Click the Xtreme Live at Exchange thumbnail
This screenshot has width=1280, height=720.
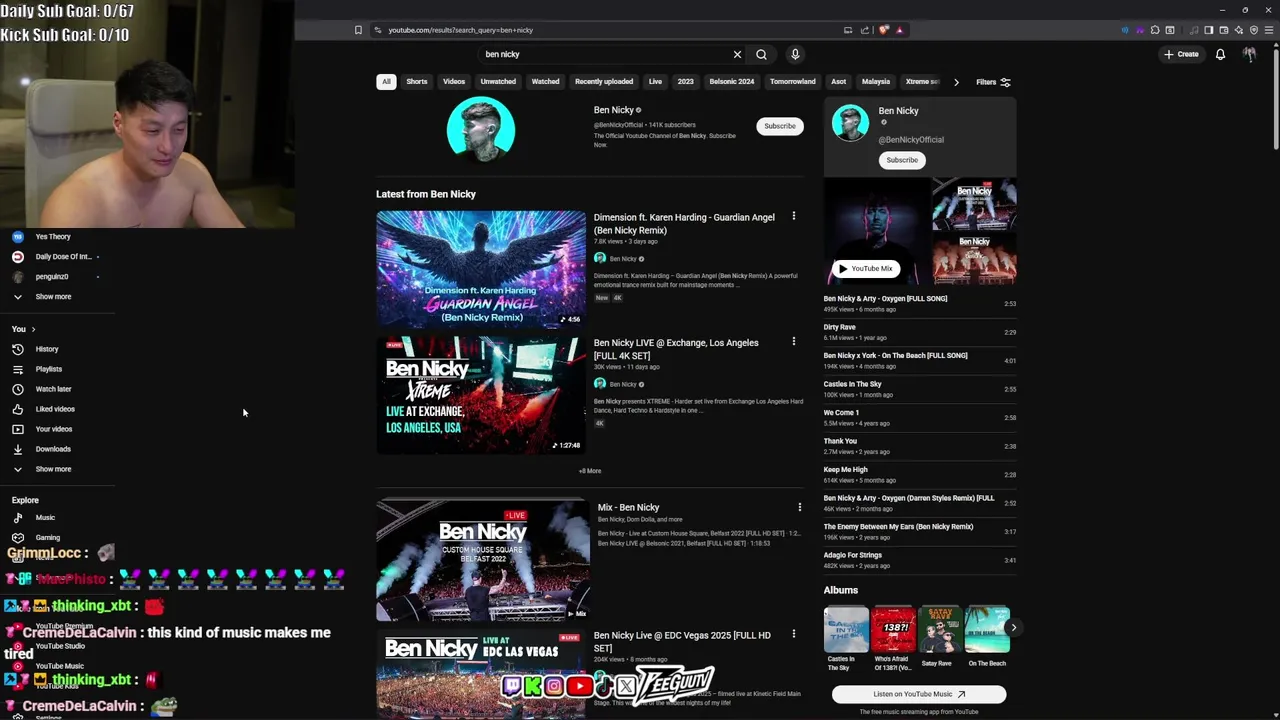tap(481, 394)
